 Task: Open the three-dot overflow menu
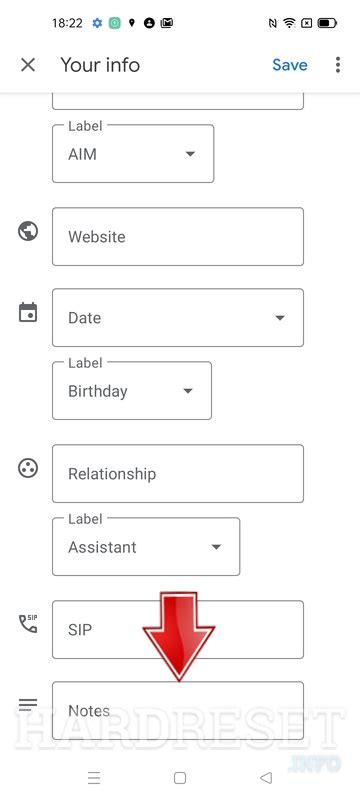pos(338,65)
